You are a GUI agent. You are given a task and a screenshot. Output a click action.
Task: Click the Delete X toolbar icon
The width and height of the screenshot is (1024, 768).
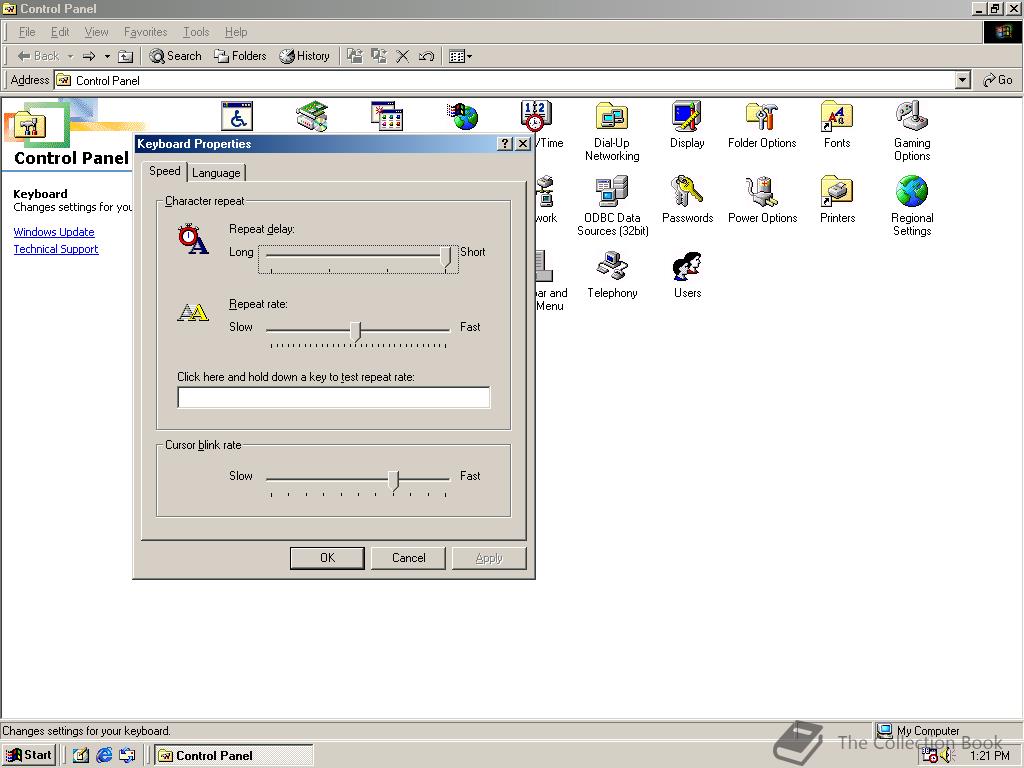(403, 56)
